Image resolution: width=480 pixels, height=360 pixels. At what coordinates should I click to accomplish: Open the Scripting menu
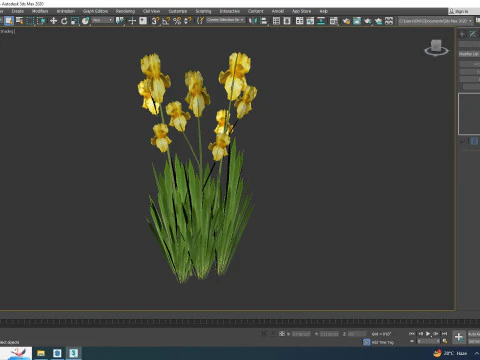[x=203, y=11]
